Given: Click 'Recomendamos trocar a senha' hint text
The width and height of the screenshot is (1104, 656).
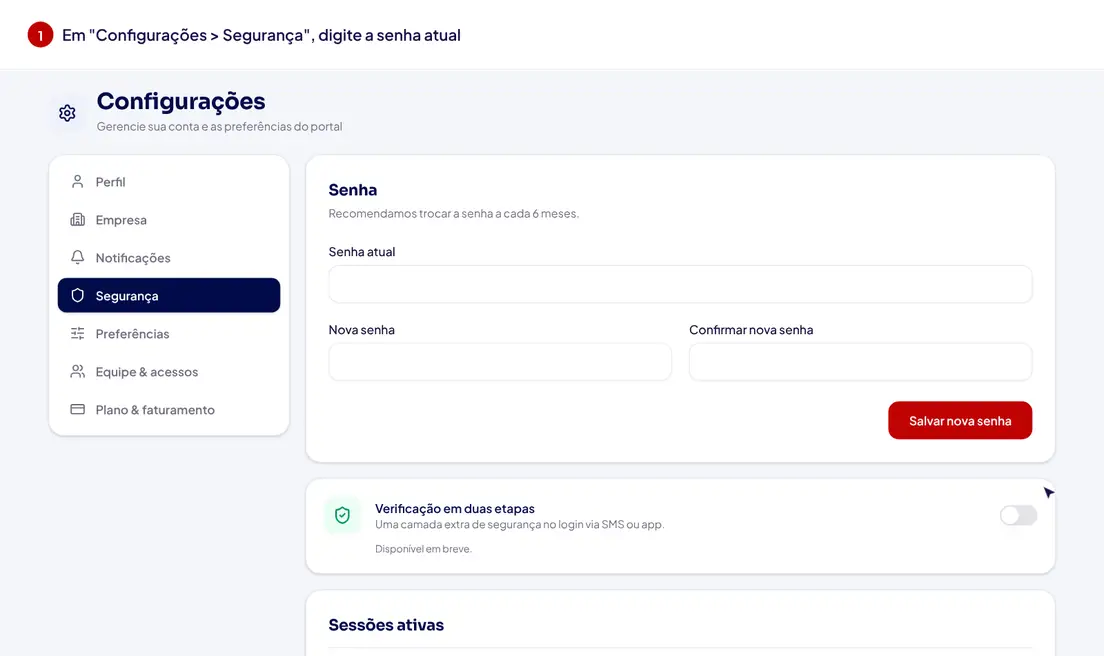Looking at the screenshot, I should click(x=453, y=213).
